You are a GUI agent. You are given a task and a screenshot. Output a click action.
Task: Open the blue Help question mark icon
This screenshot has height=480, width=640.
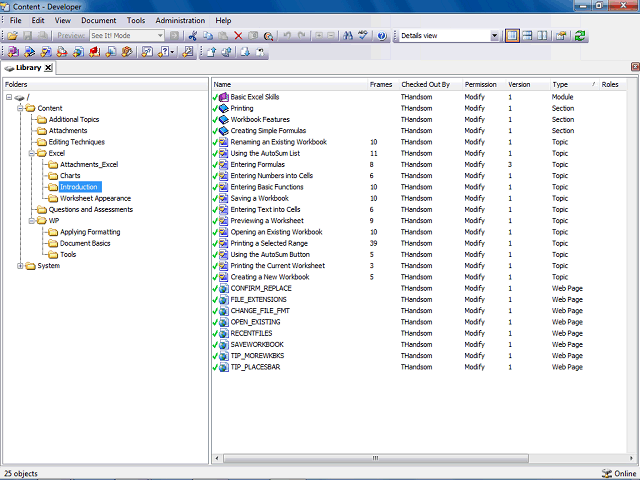[382, 36]
